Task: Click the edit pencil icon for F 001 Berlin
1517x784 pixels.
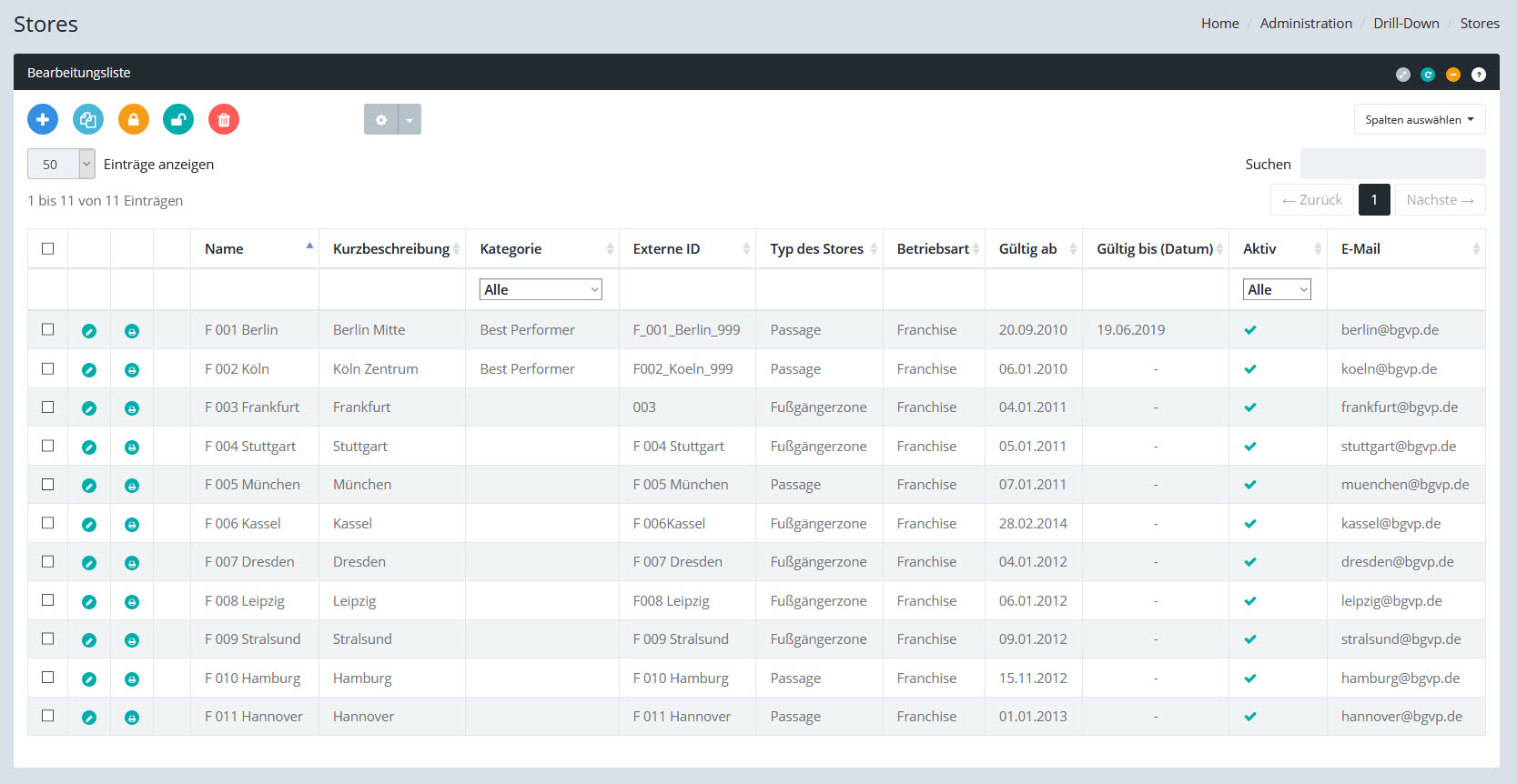Action: (89, 331)
